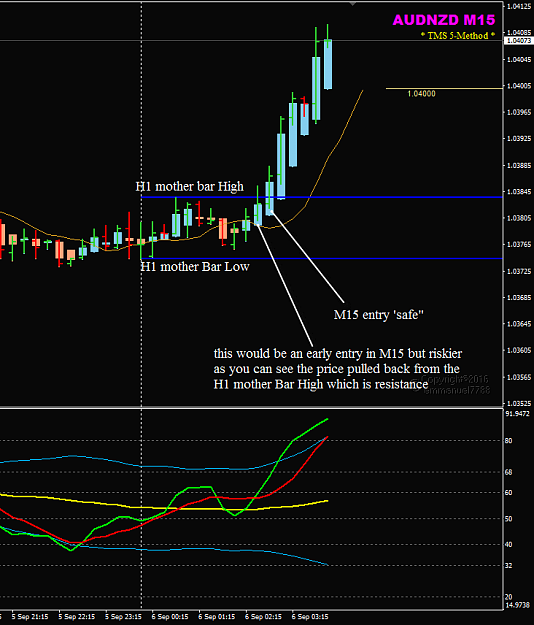Image resolution: width=534 pixels, height=625 pixels.
Task: Click the TMS 5-Method label
Action: 458,35
